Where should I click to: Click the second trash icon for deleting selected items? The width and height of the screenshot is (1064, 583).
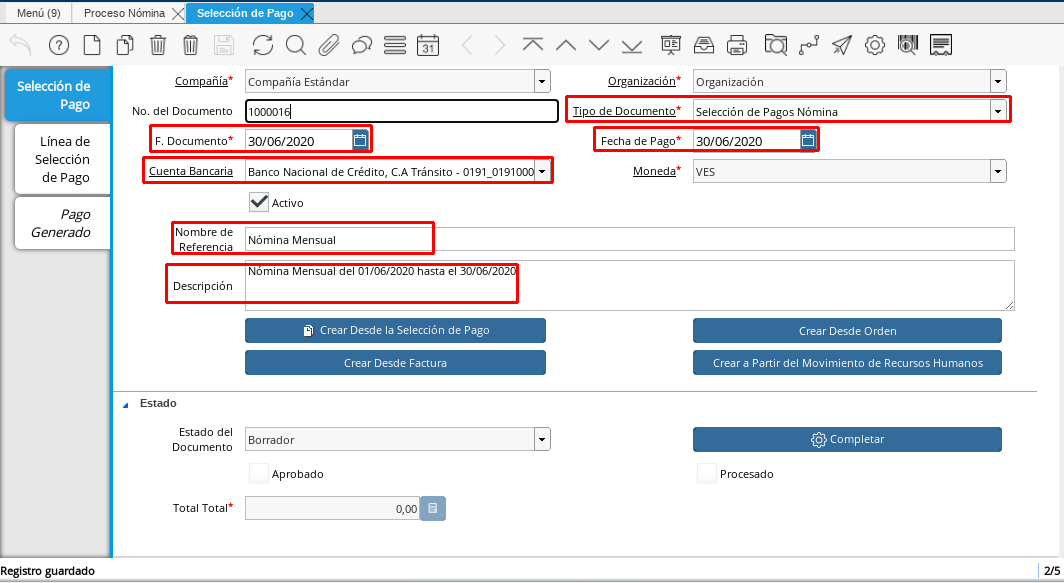pos(191,45)
